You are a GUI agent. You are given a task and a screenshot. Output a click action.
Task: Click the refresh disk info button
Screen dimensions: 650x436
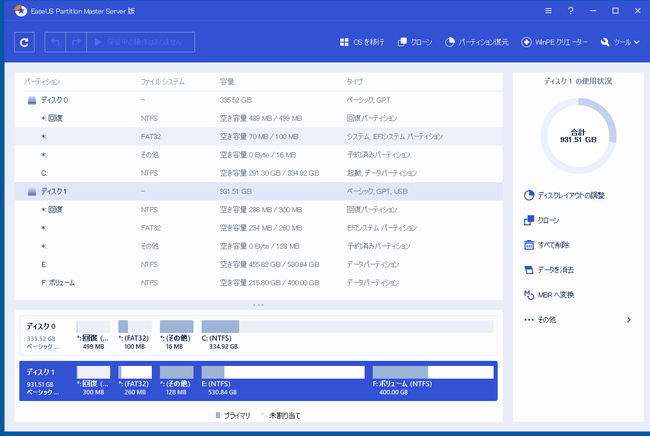(24, 42)
